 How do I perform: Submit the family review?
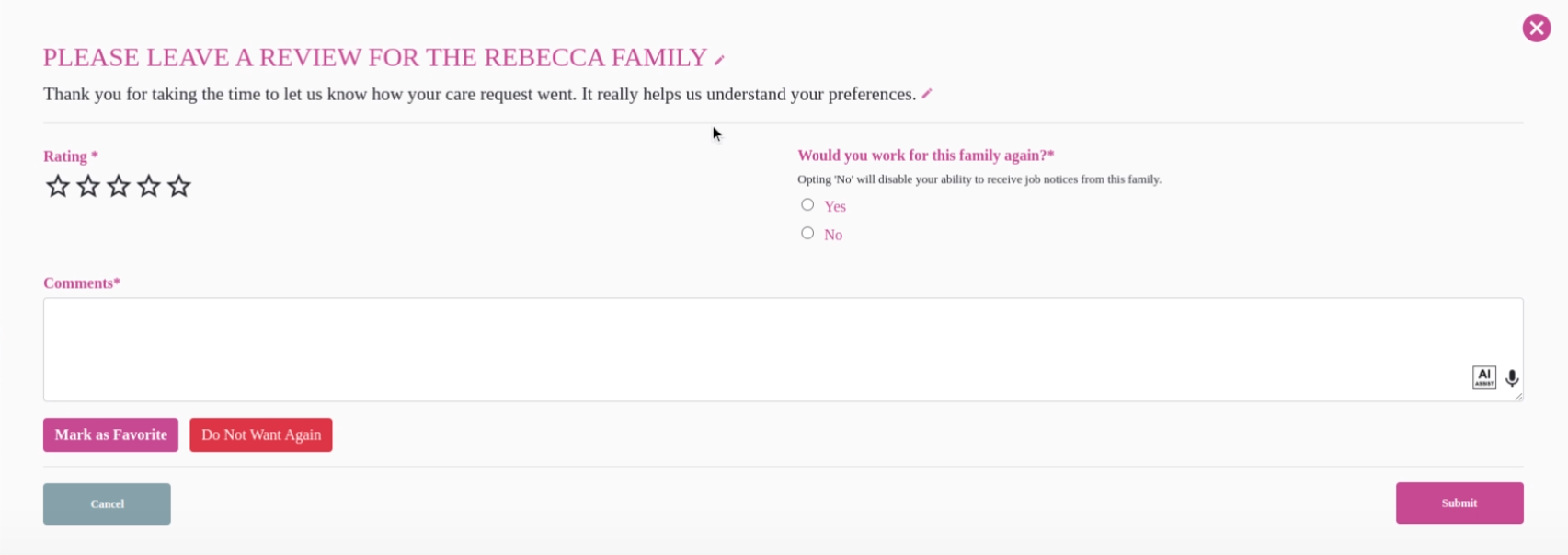coord(1459,503)
